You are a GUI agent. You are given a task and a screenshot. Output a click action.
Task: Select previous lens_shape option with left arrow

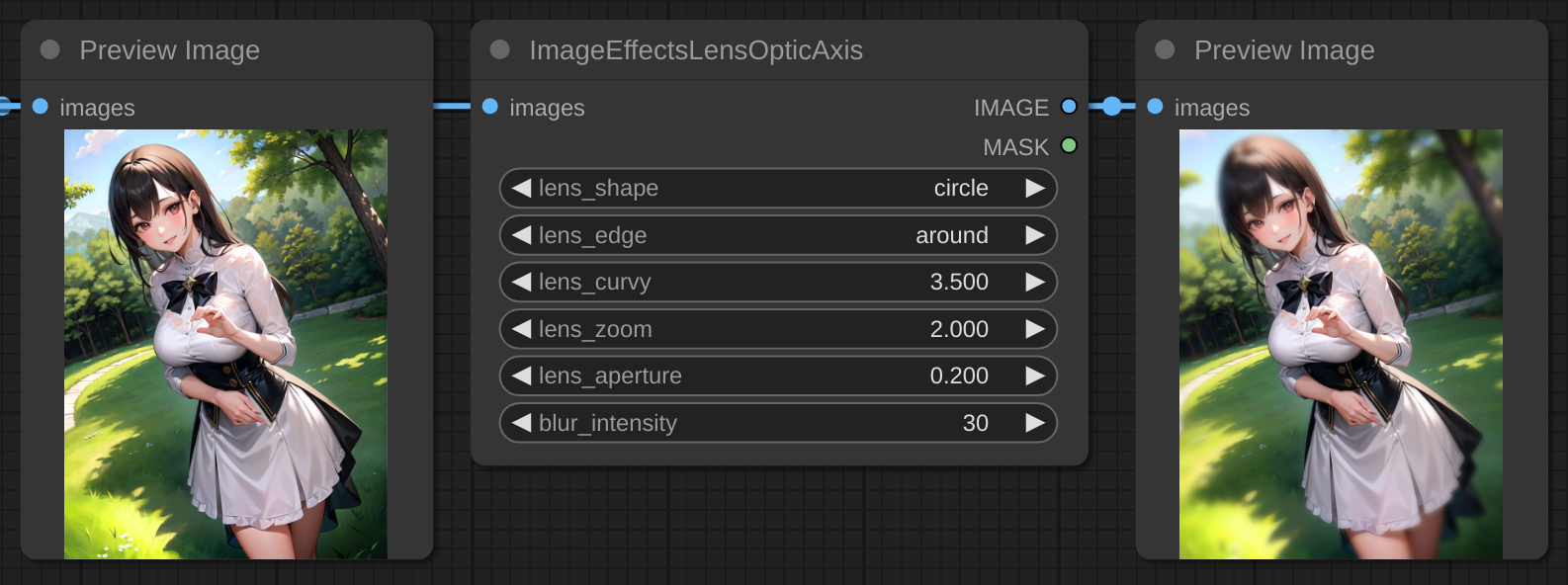pyautogui.click(x=522, y=188)
